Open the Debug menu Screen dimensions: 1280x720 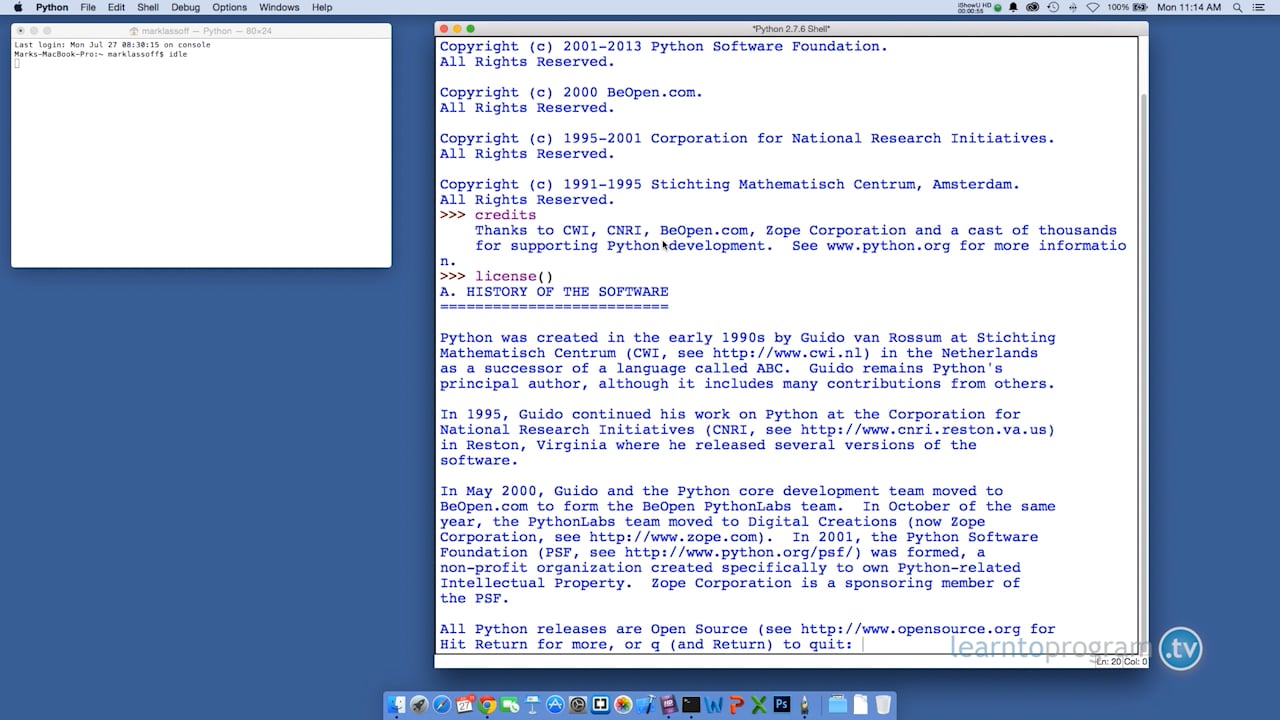[185, 7]
